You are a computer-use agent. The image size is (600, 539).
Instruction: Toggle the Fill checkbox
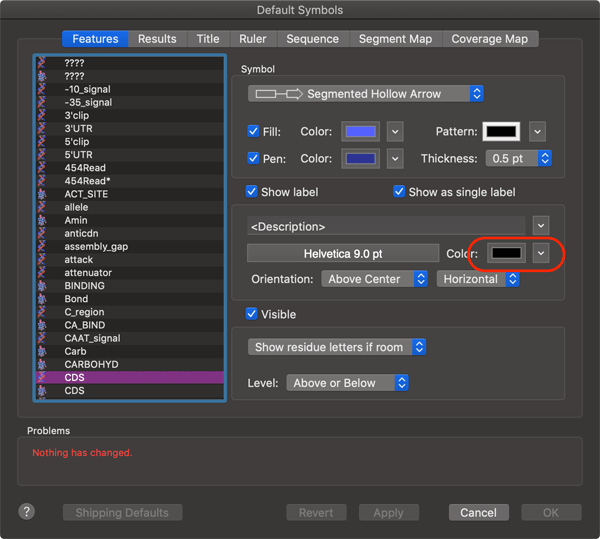tap(253, 131)
